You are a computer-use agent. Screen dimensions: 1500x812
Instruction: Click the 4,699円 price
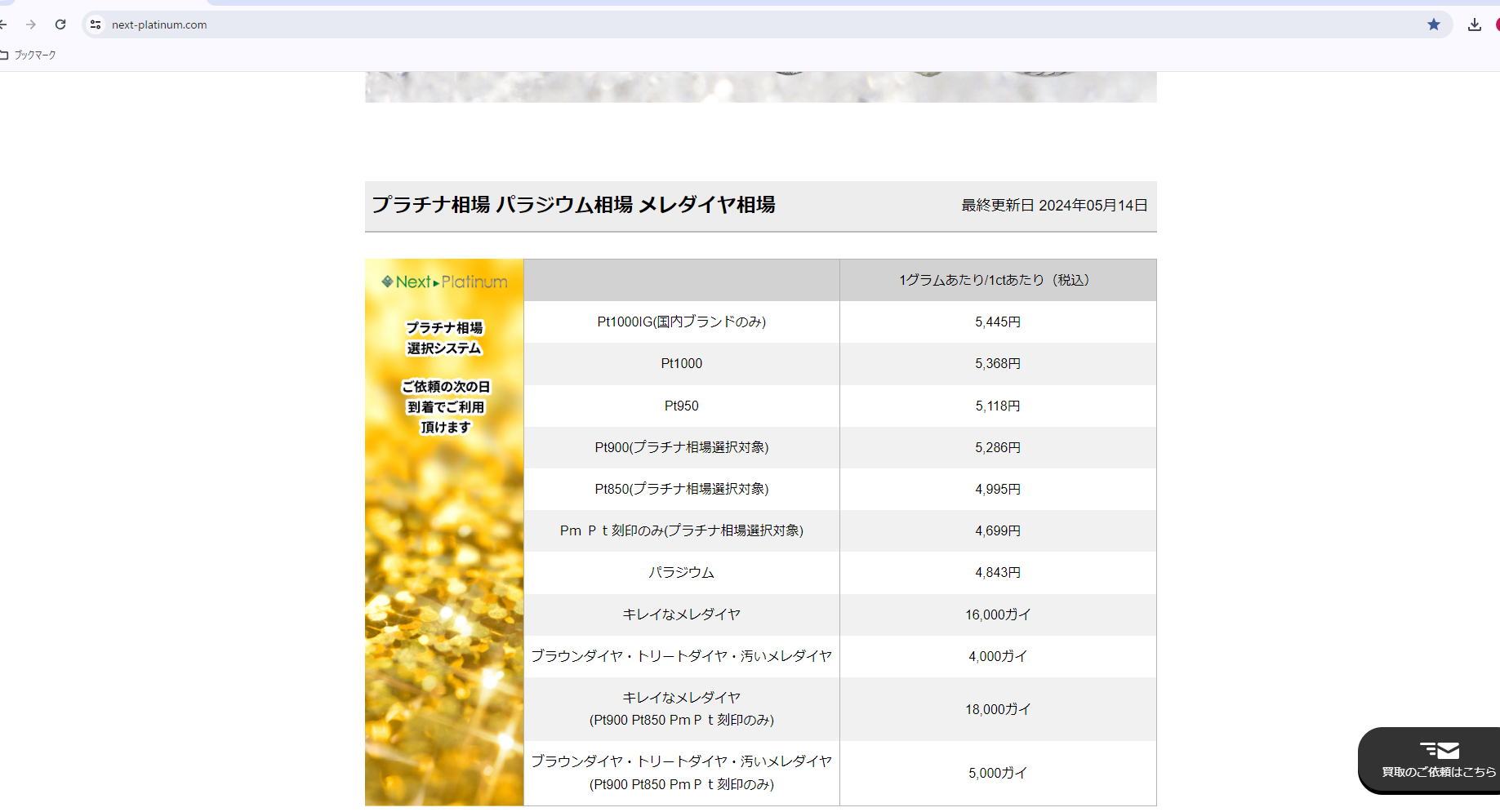pos(998,530)
